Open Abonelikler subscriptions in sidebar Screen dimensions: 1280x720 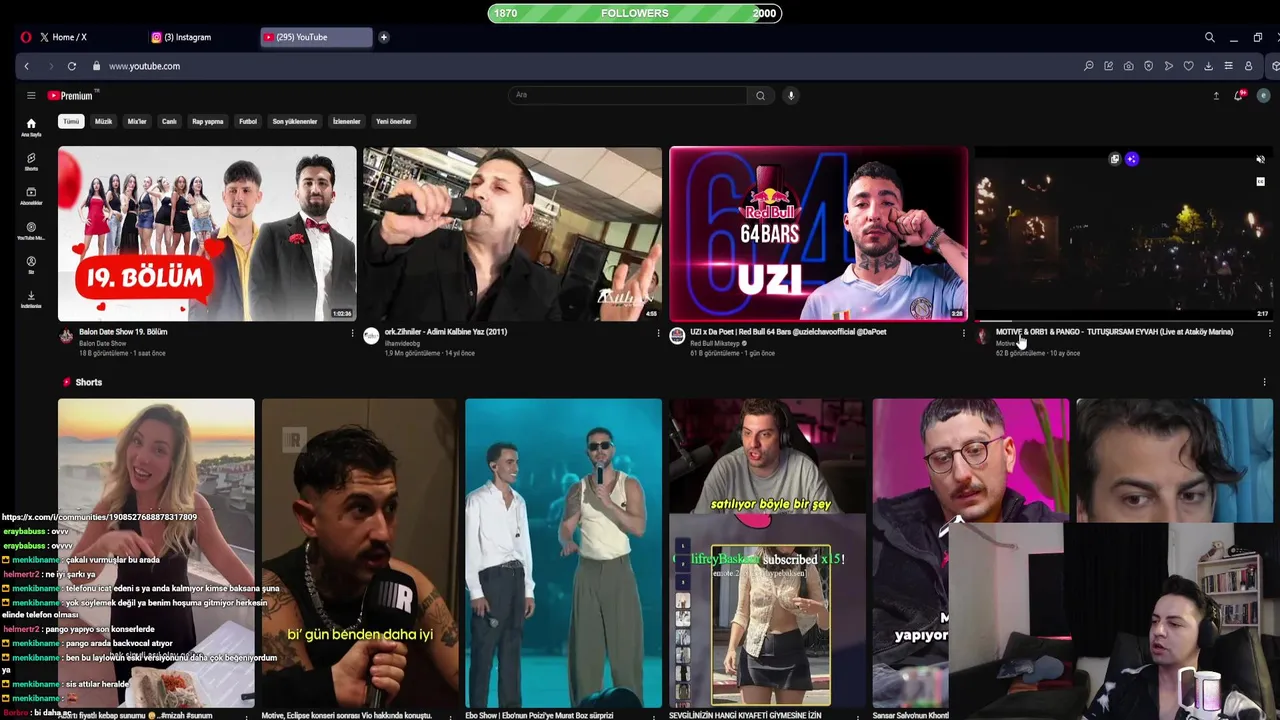pyautogui.click(x=31, y=196)
